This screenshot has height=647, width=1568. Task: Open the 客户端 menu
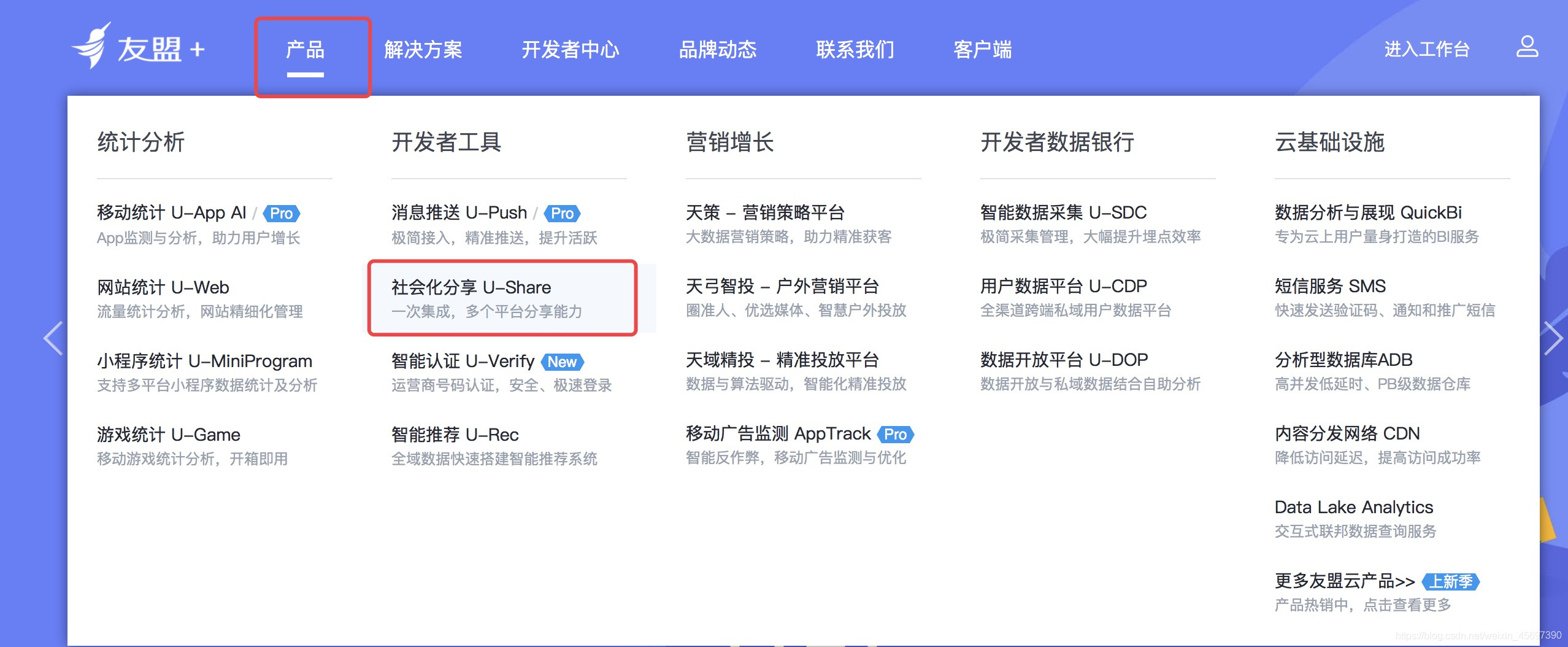point(983,50)
